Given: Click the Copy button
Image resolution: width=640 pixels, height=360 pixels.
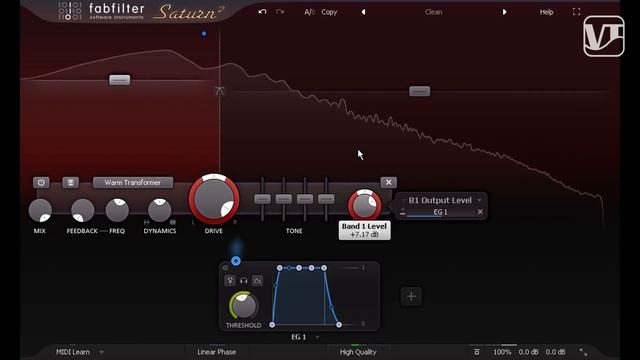Looking at the screenshot, I should [329, 12].
